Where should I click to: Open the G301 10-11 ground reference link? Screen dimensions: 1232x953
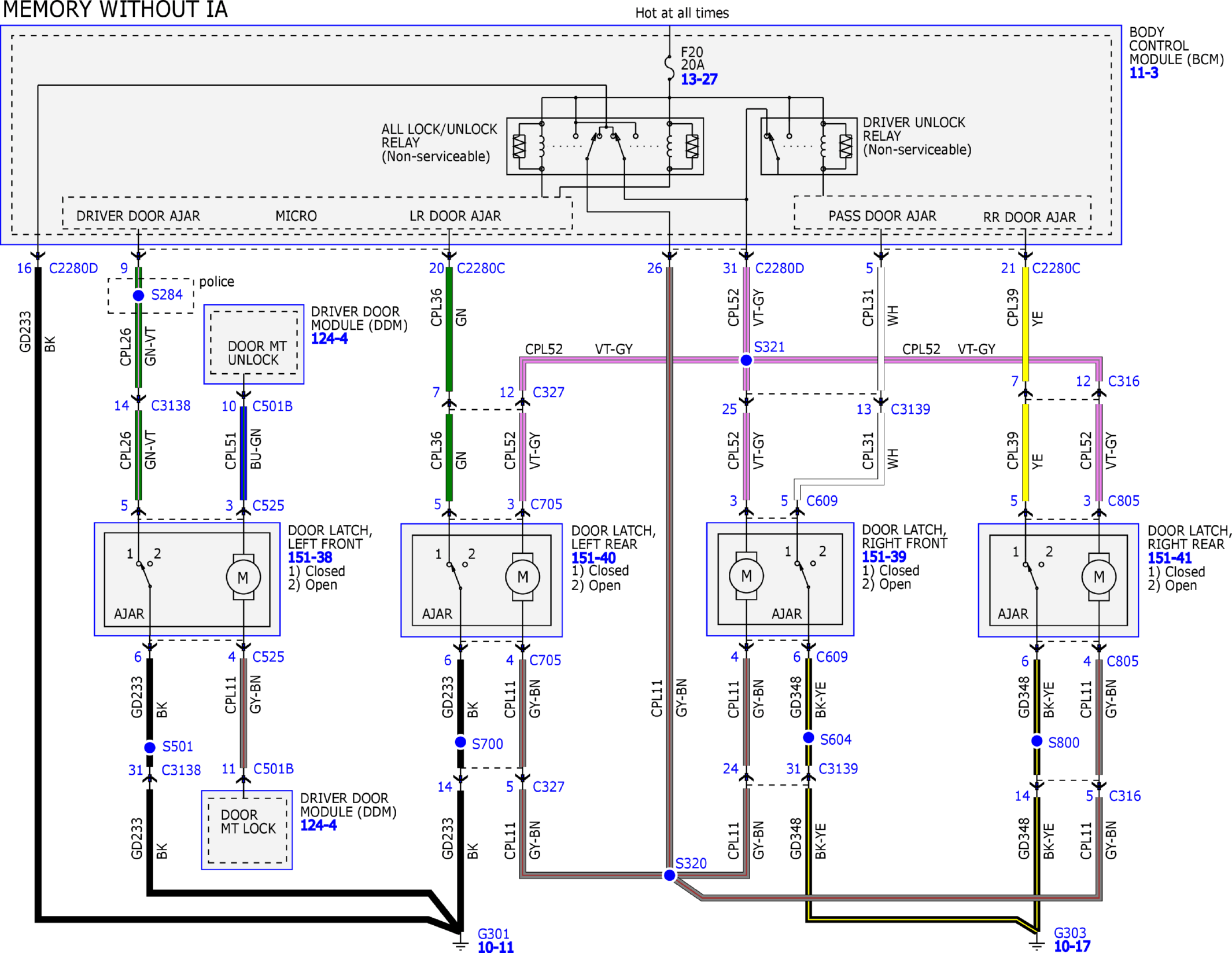tap(496, 947)
